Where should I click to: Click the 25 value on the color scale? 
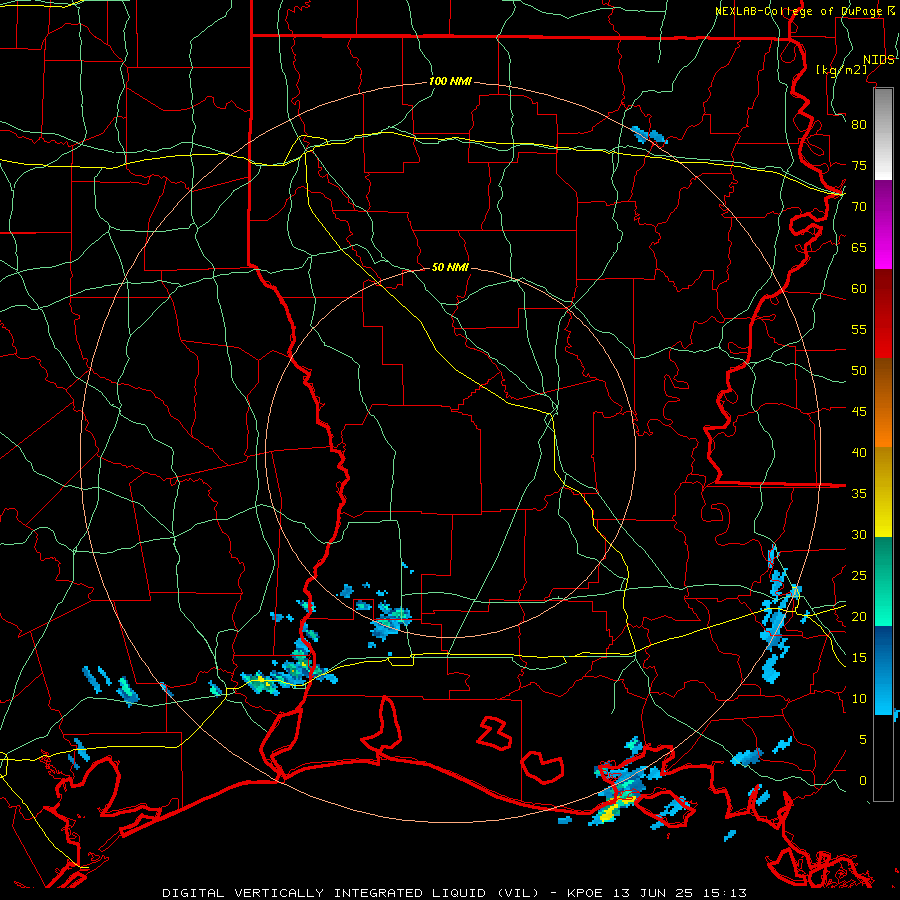[x=859, y=576]
